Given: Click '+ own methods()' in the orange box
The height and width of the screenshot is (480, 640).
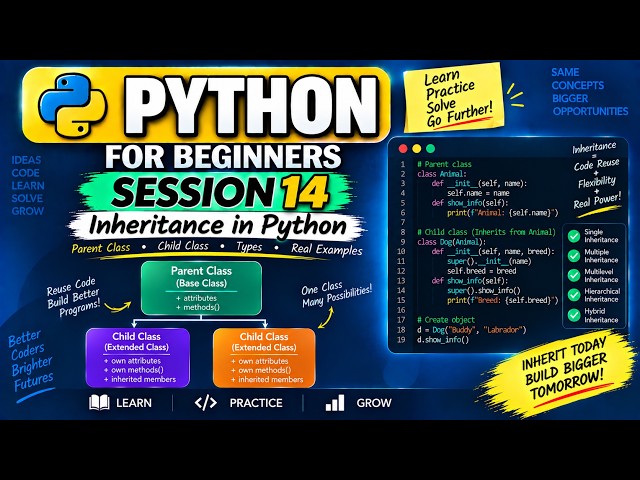Looking at the screenshot, I should click(261, 370).
